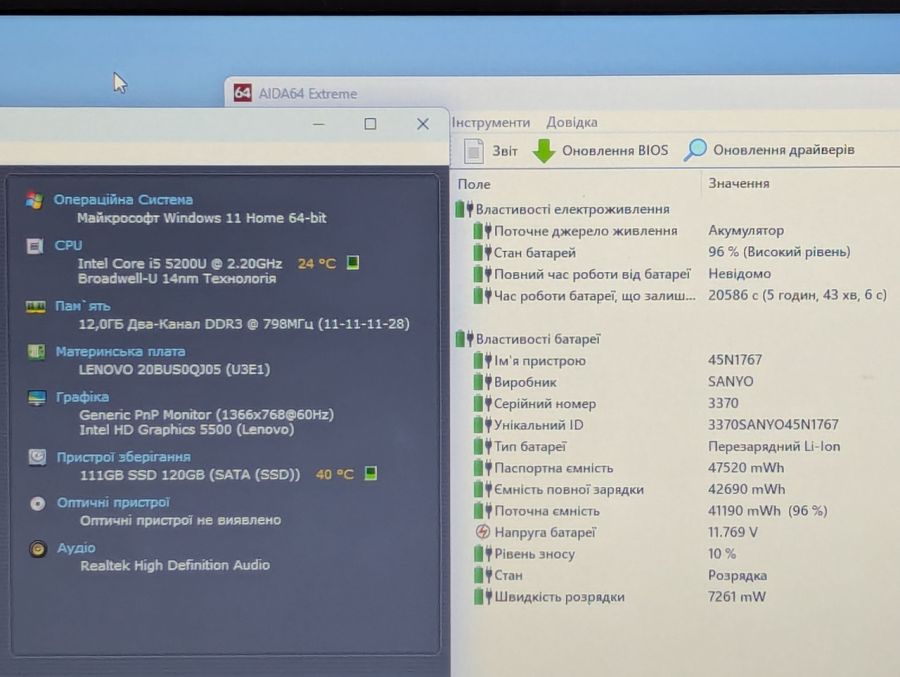This screenshot has height=677, width=900.
Task: Select the Властивості електроживлення group row
Action: [563, 209]
